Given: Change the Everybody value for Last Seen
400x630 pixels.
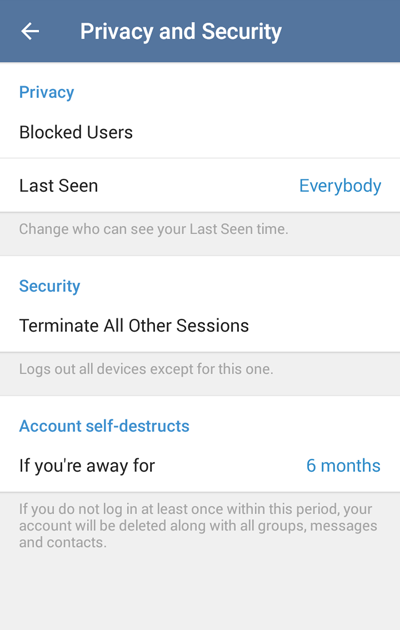Looking at the screenshot, I should click(340, 186).
